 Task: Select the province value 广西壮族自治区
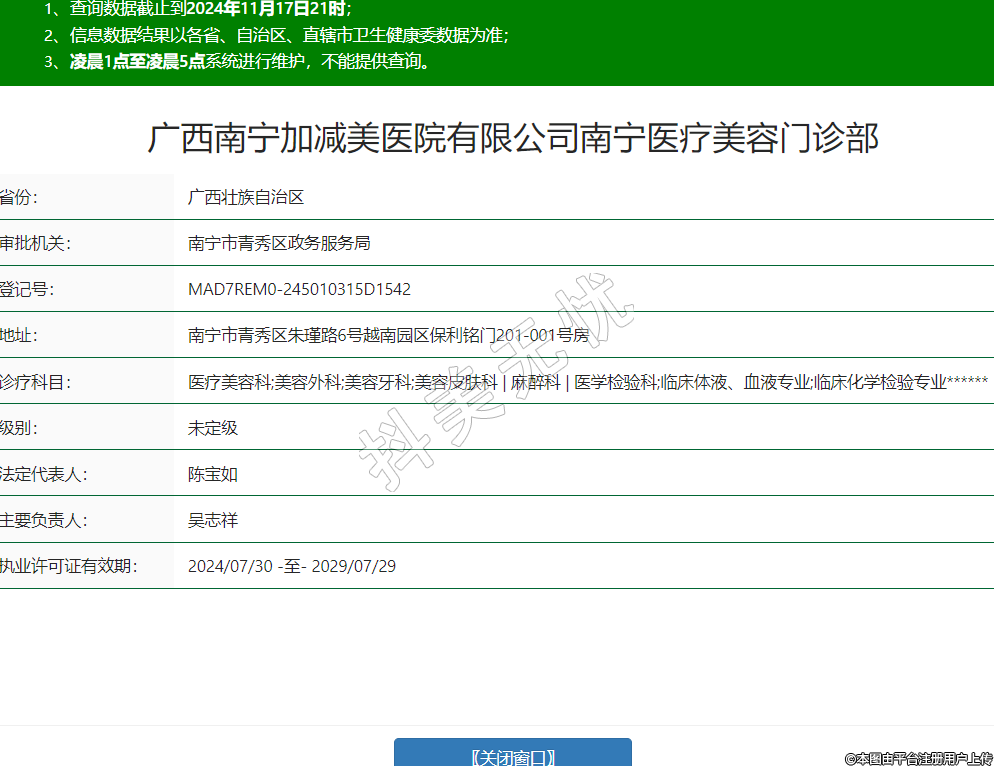coord(246,197)
